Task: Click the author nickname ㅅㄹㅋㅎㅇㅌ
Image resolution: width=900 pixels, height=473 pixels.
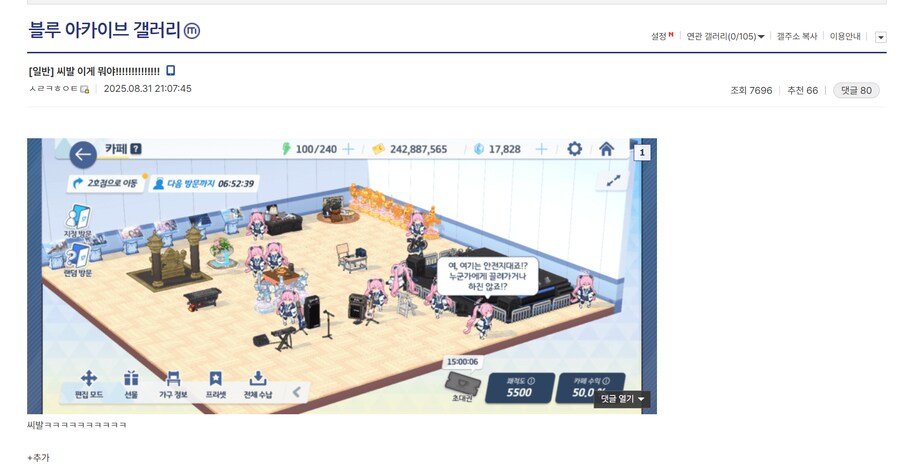Action: tap(53, 89)
